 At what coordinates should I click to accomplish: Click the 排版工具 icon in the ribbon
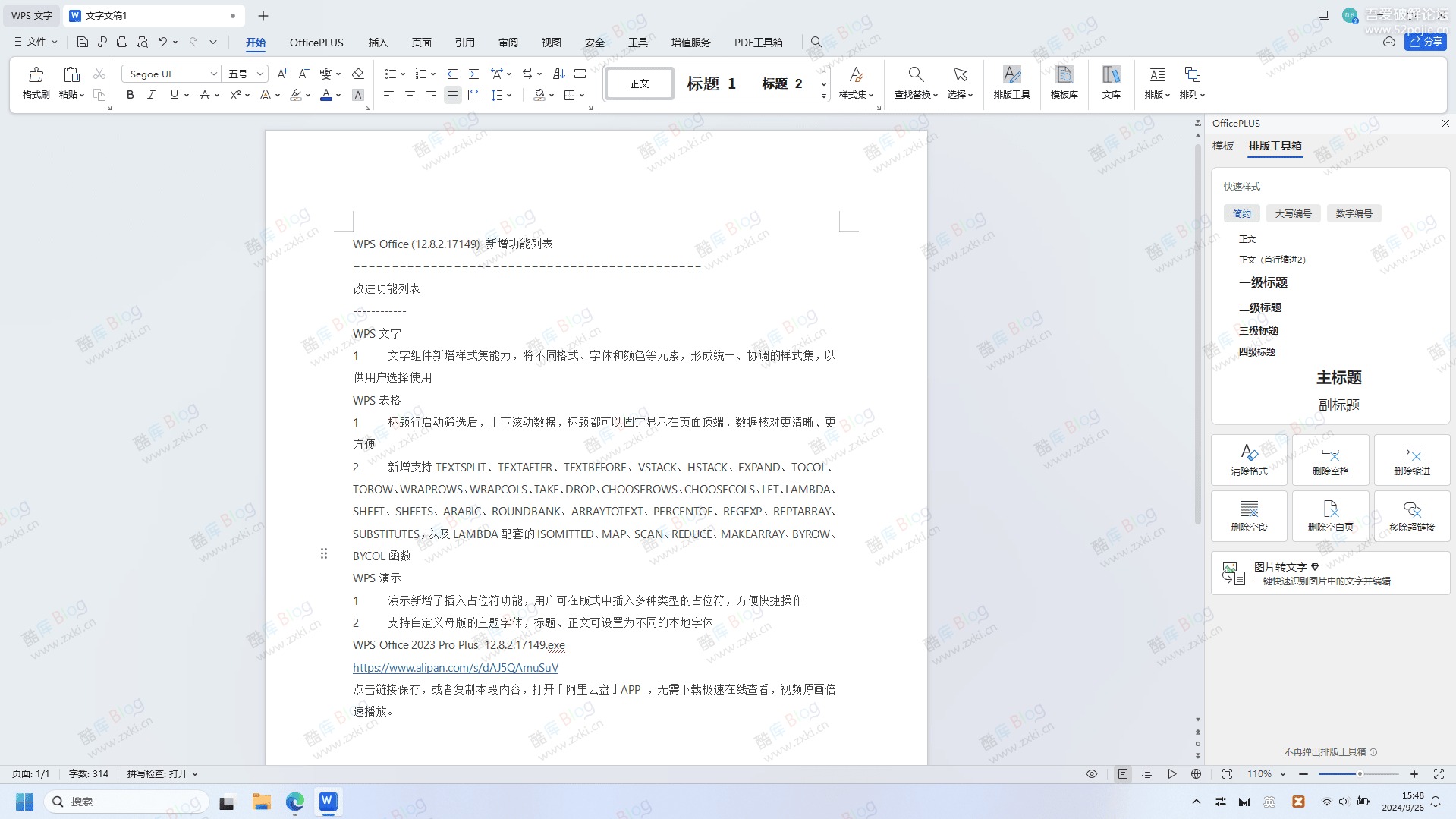click(x=1012, y=82)
